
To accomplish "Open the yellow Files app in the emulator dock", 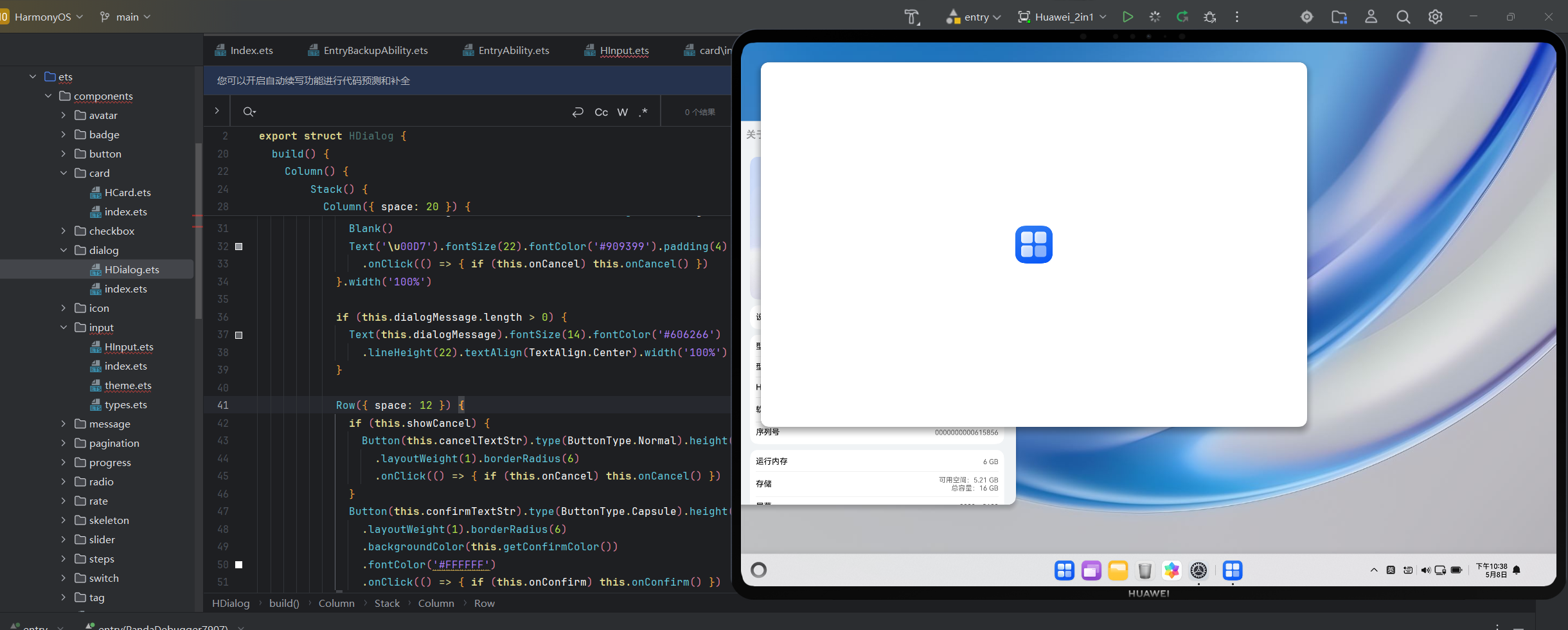I will click(x=1118, y=570).
